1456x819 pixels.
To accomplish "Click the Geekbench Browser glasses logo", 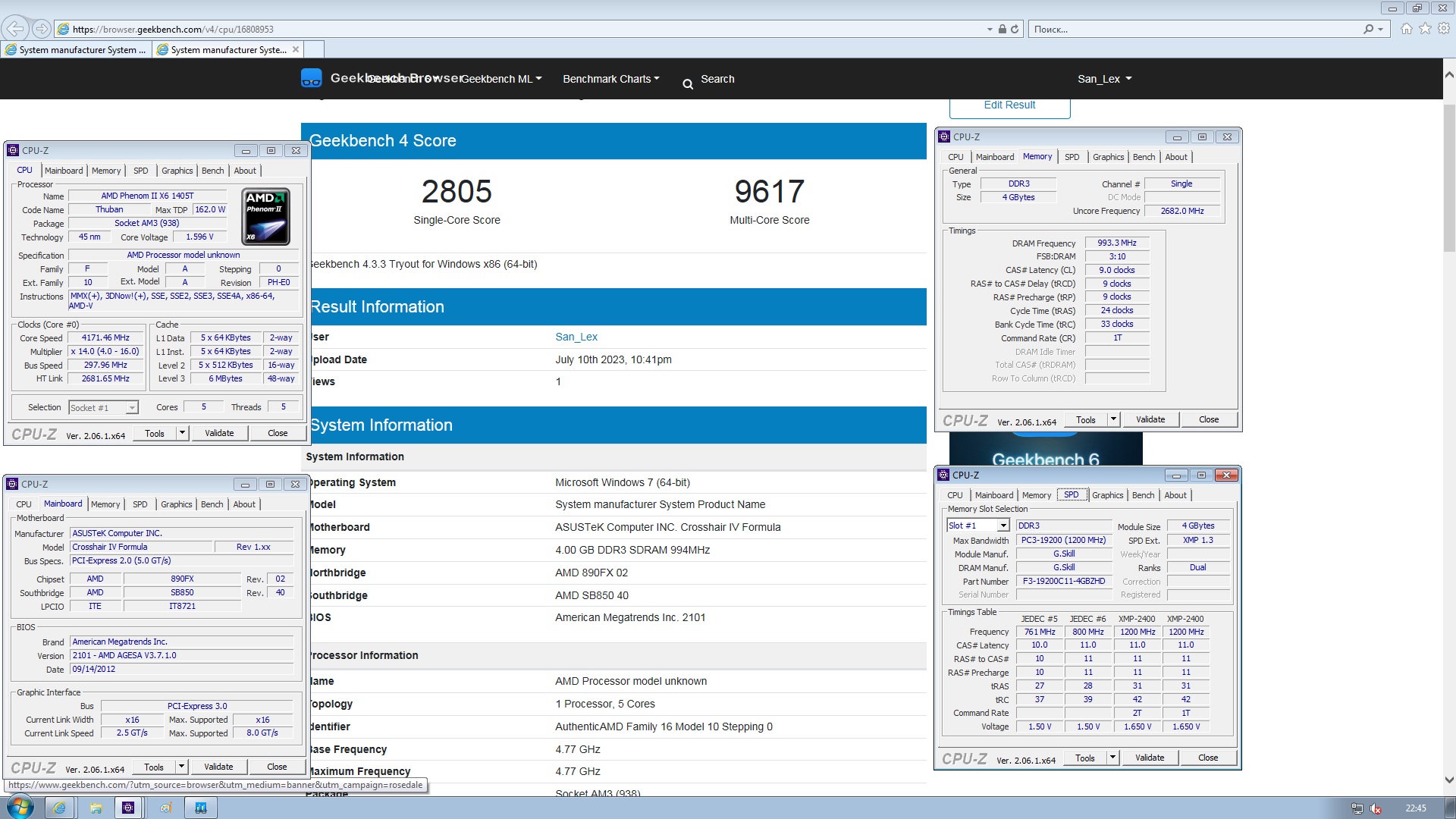I will click(x=311, y=78).
